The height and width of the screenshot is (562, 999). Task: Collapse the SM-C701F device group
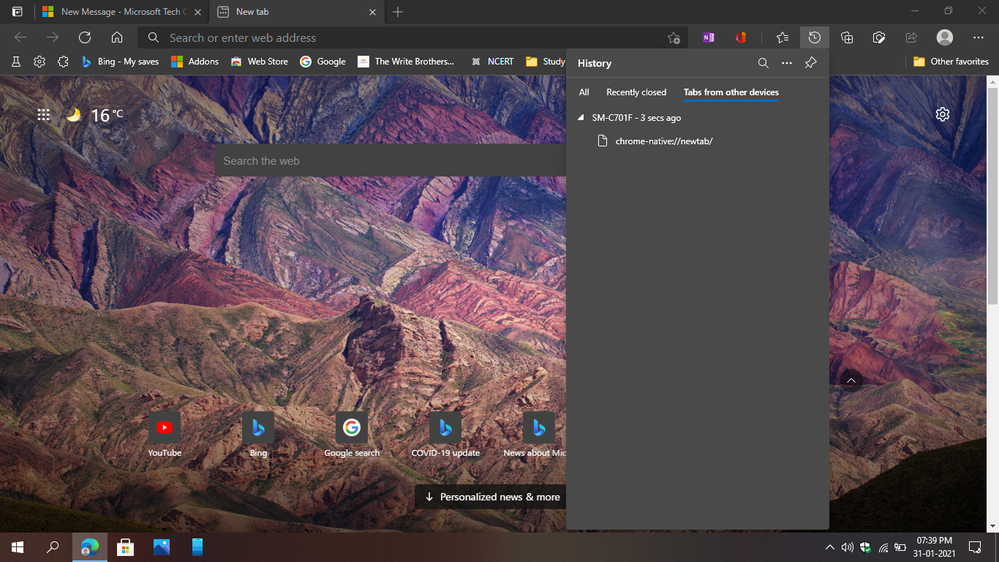coord(580,118)
